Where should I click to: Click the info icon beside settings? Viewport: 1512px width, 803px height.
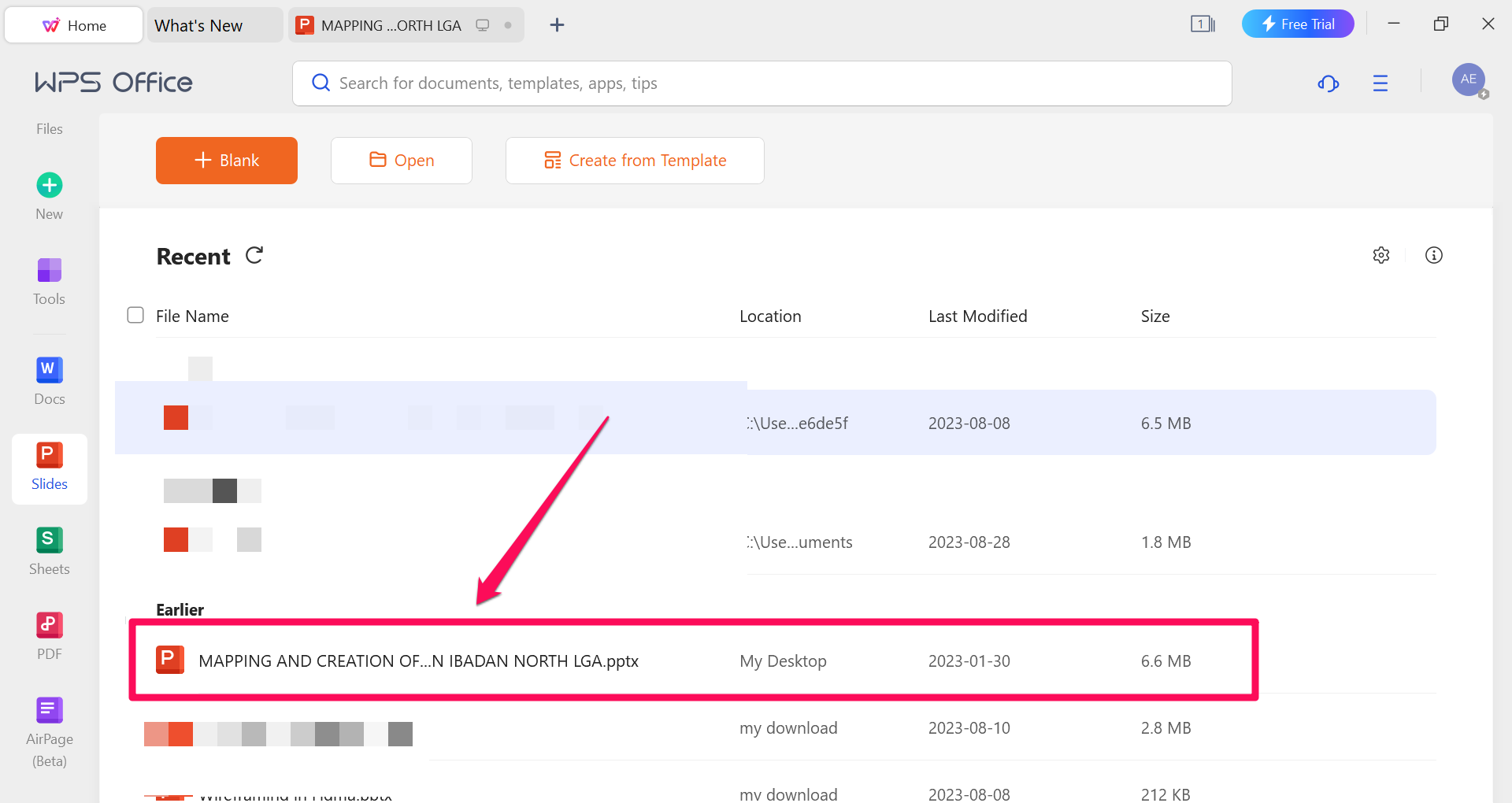[x=1434, y=255]
